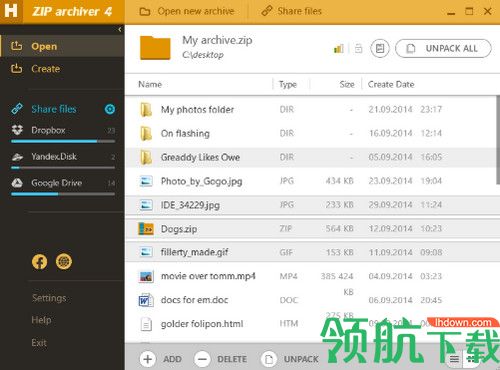Image resolution: width=500 pixels, height=370 pixels.
Task: Click the My archive.zip folder icon
Action: [x=155, y=48]
